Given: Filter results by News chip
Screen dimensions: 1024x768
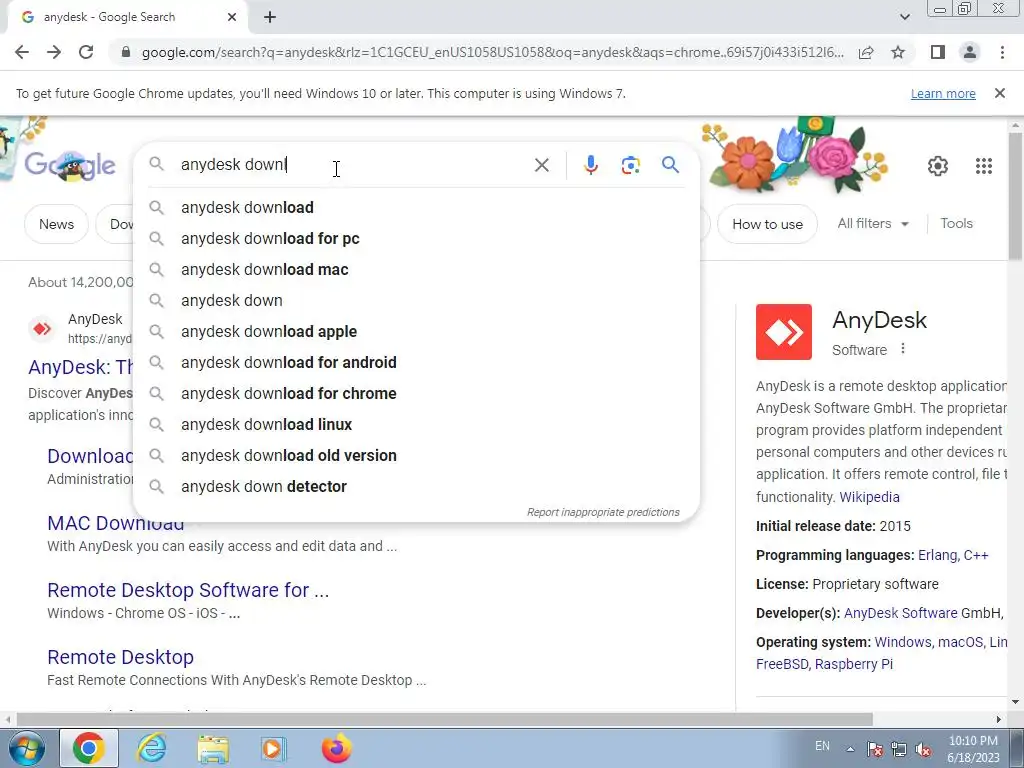Looking at the screenshot, I should click(x=56, y=224).
